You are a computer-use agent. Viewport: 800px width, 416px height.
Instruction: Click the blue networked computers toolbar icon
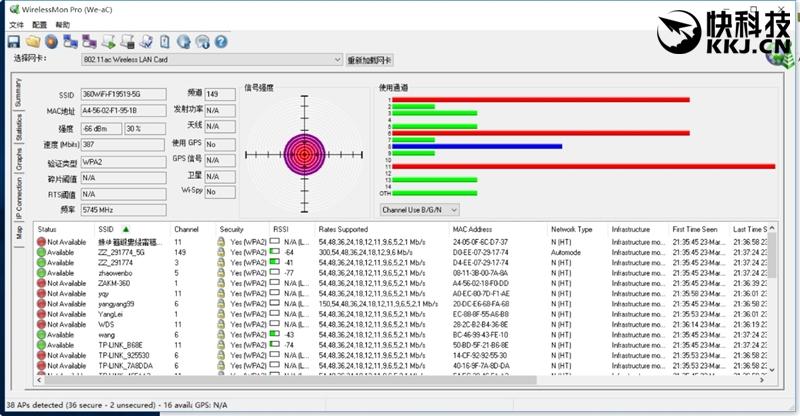pyautogui.click(x=70, y=42)
